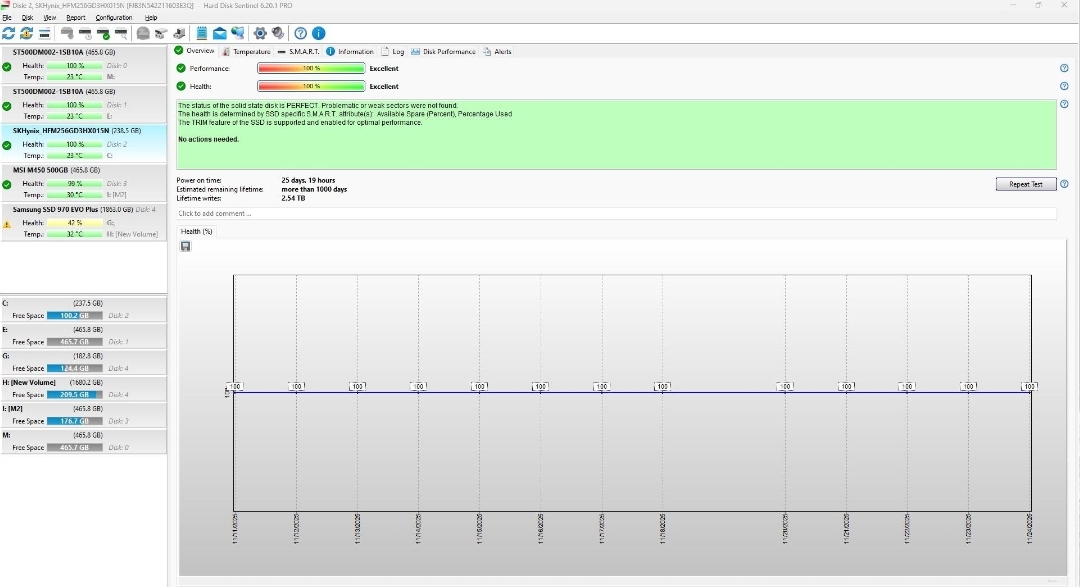Click the save graph floppy disk icon

point(185,246)
